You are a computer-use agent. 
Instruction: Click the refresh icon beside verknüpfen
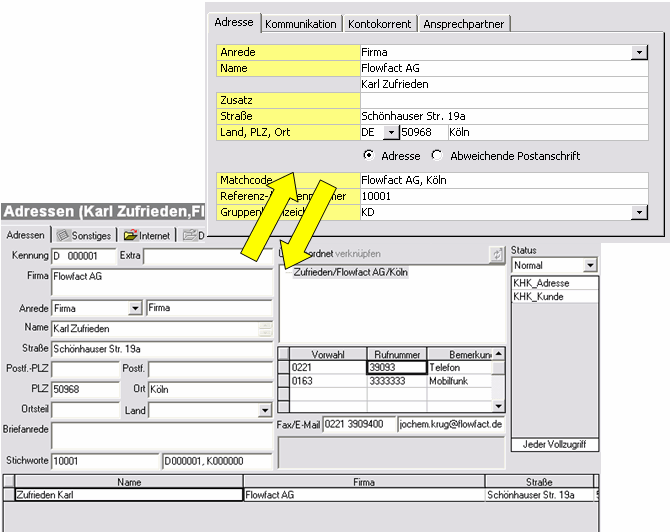tap(497, 254)
